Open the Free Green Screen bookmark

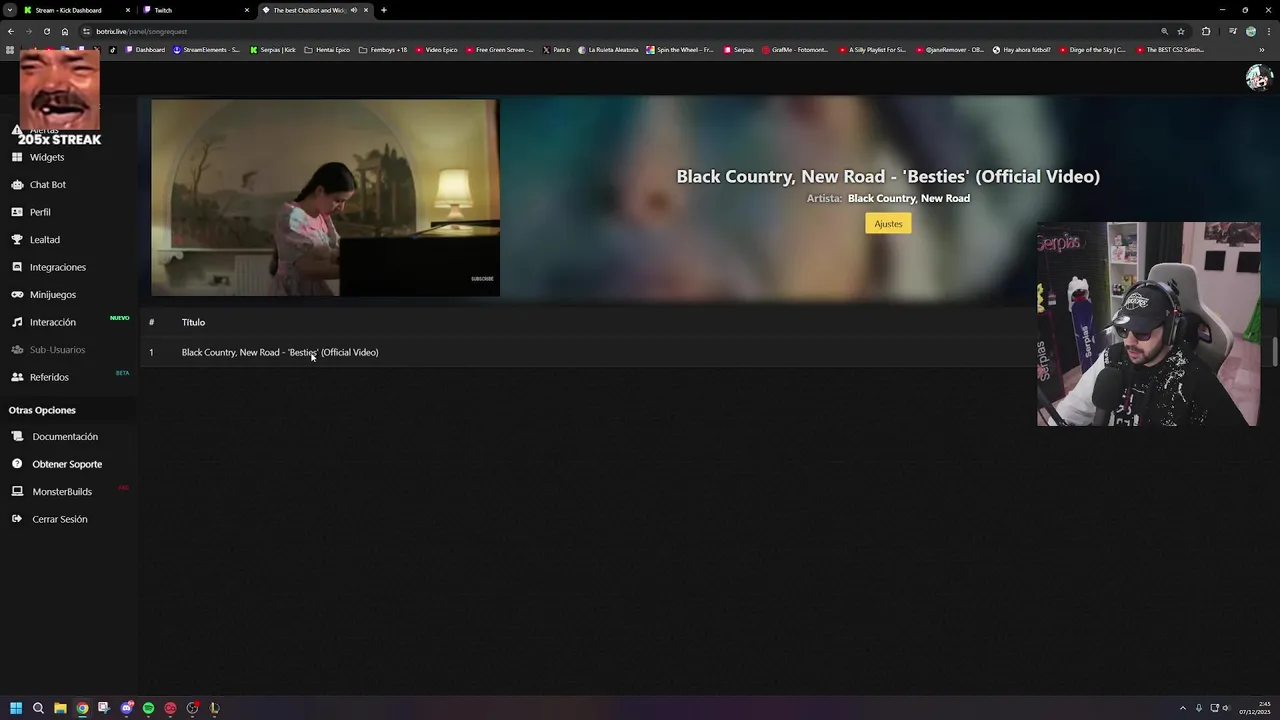tap(500, 50)
